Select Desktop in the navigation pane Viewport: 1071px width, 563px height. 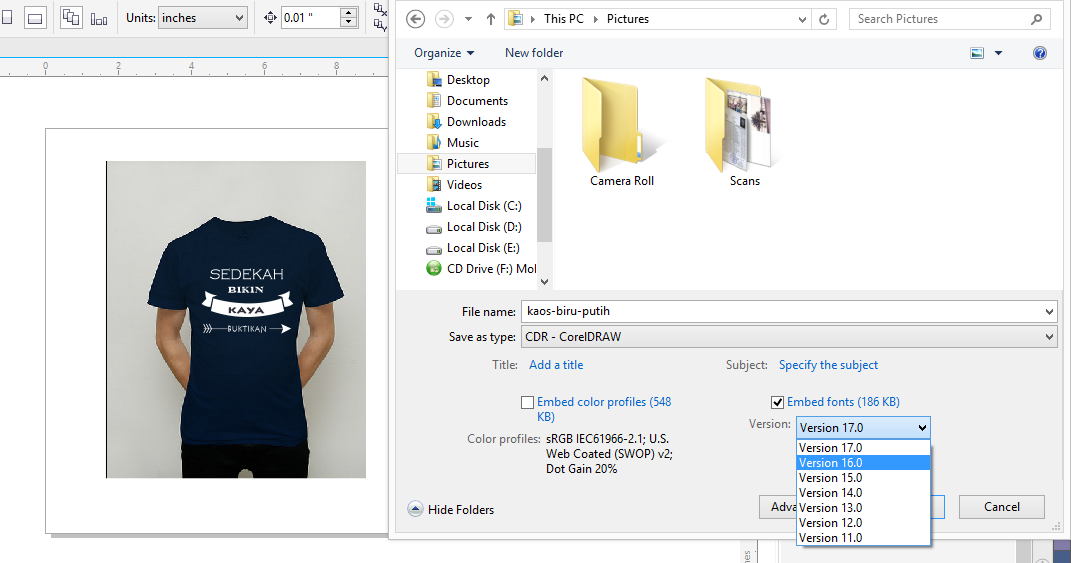(x=468, y=80)
